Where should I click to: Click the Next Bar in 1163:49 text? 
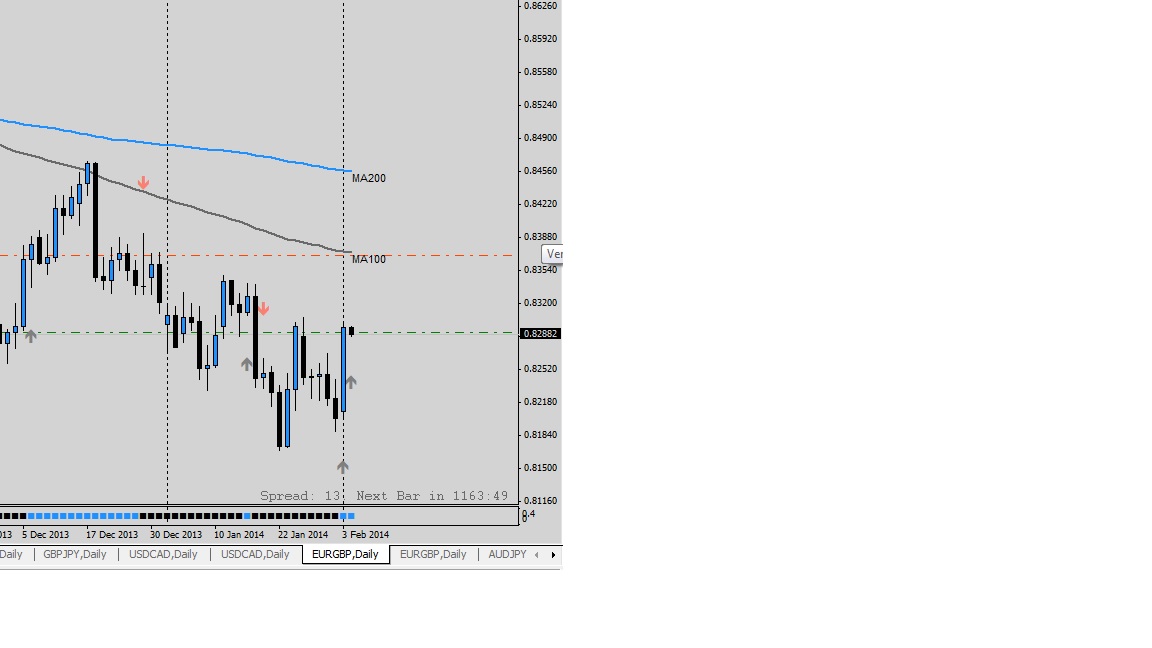[x=432, y=496]
